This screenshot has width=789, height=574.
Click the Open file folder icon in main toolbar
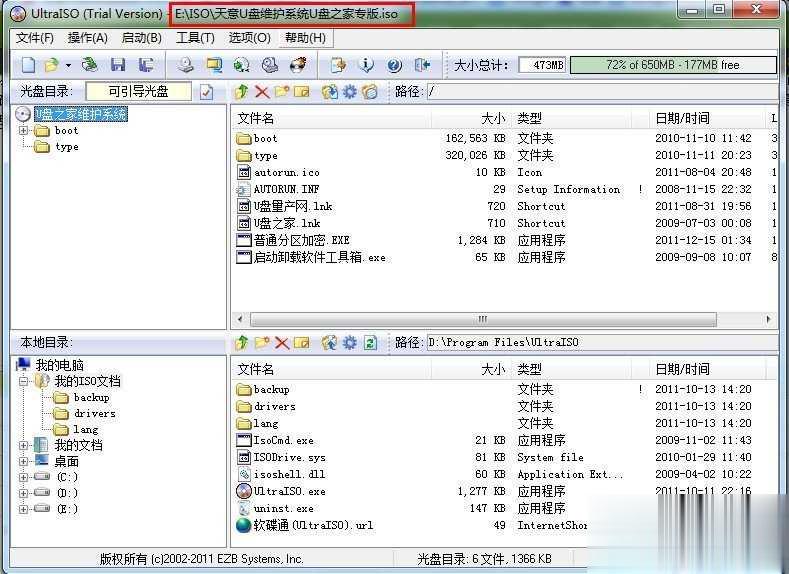(x=52, y=65)
